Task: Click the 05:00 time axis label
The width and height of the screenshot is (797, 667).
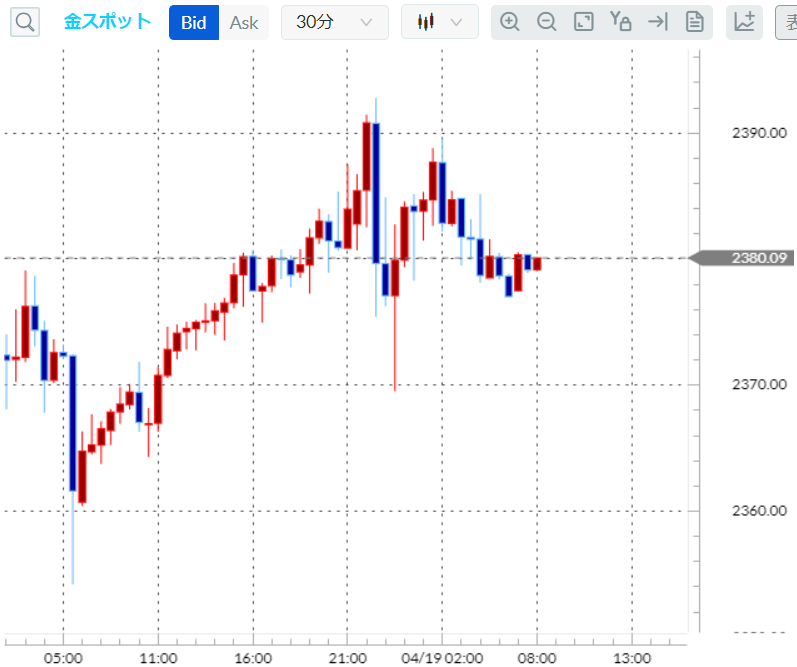Action: (63, 658)
